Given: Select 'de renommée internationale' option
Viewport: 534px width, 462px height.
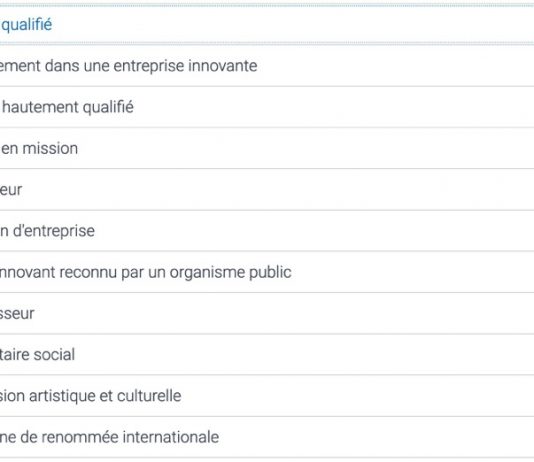Looking at the screenshot, I should (x=267, y=437).
